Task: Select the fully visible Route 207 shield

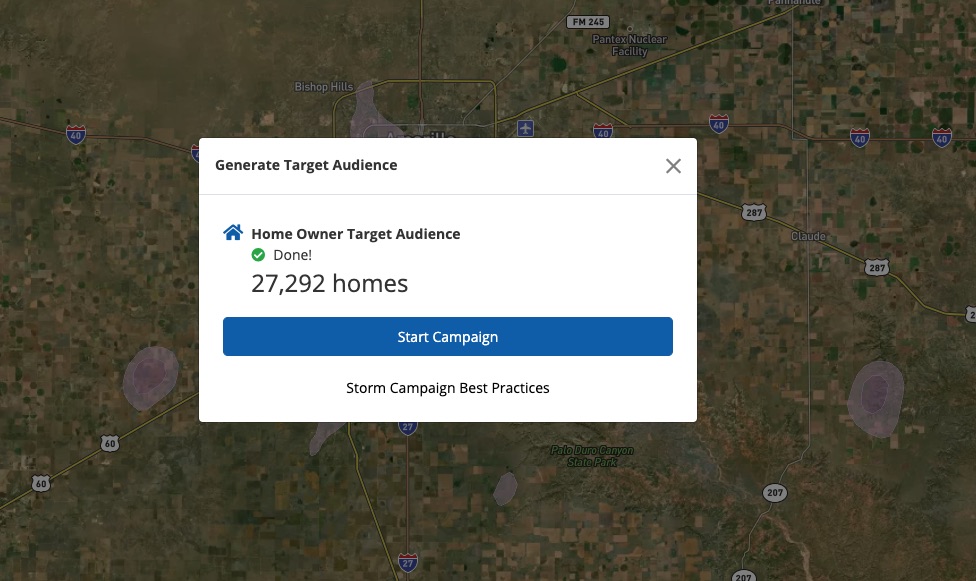Action: tap(774, 493)
